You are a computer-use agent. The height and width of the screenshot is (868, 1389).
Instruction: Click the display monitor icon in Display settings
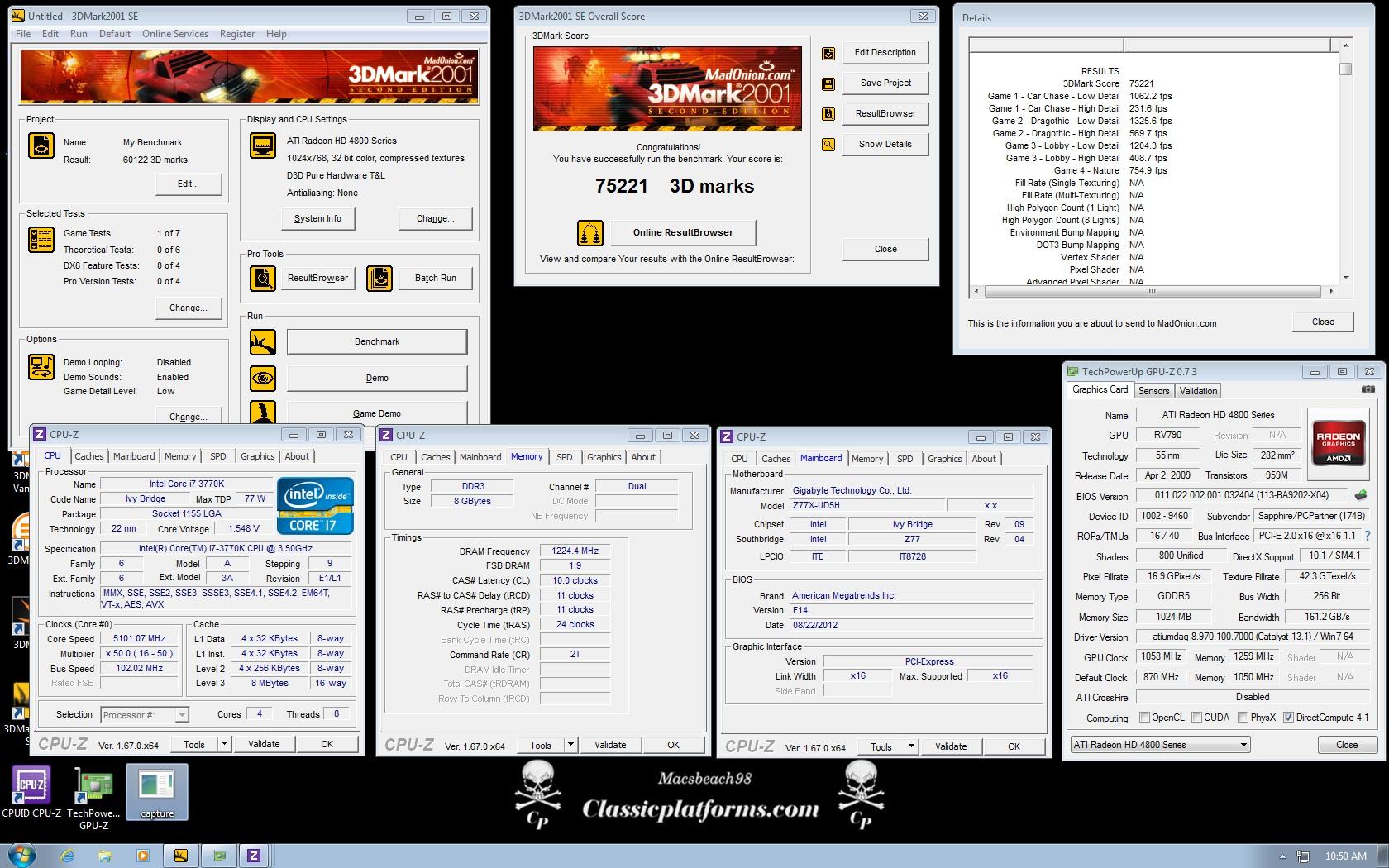(263, 145)
